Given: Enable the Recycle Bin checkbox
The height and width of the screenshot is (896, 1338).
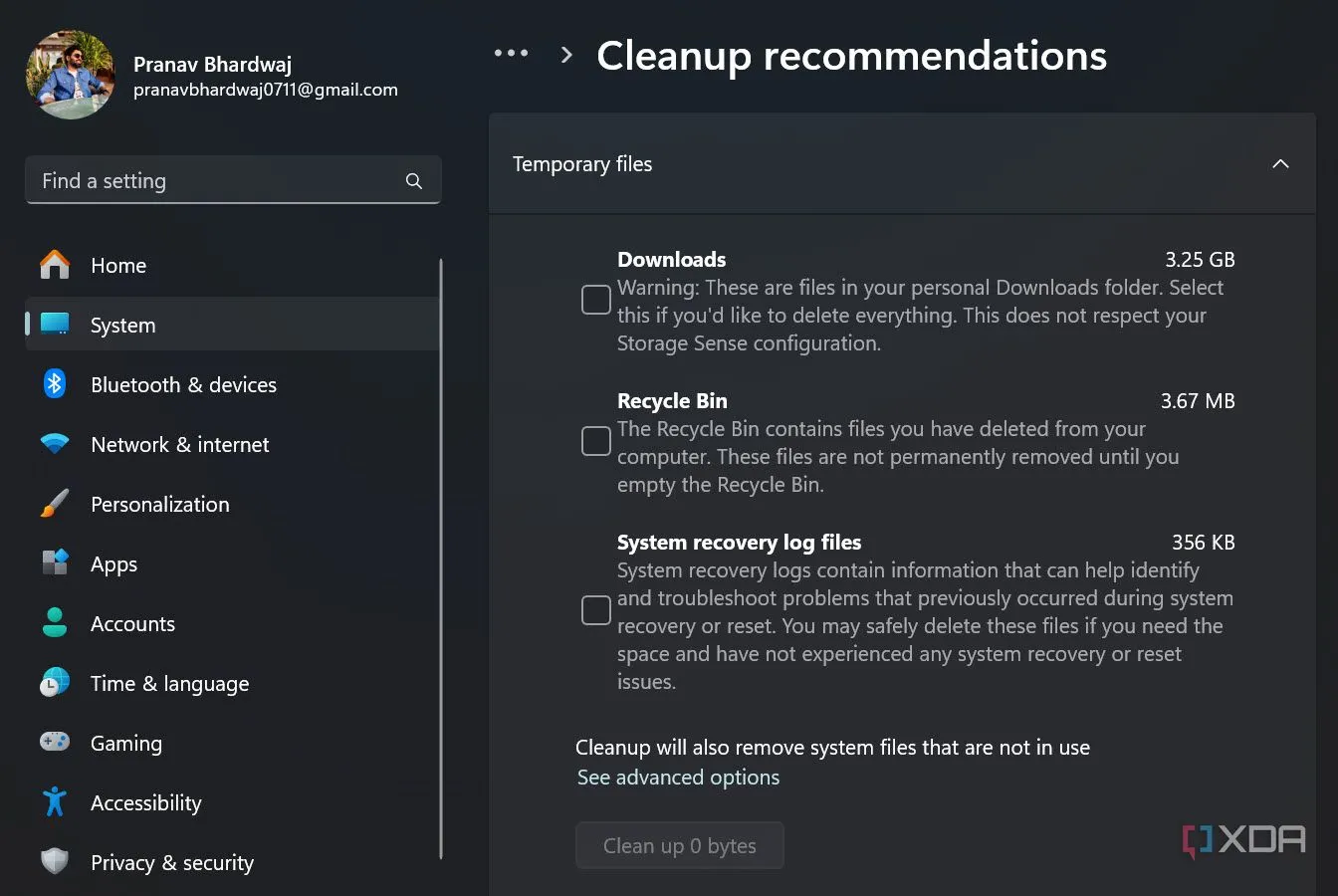Looking at the screenshot, I should point(595,441).
